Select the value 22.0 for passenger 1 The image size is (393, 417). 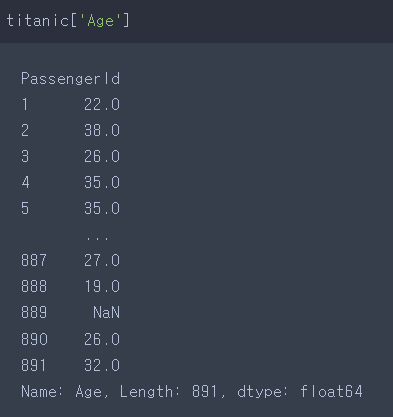click(102, 105)
